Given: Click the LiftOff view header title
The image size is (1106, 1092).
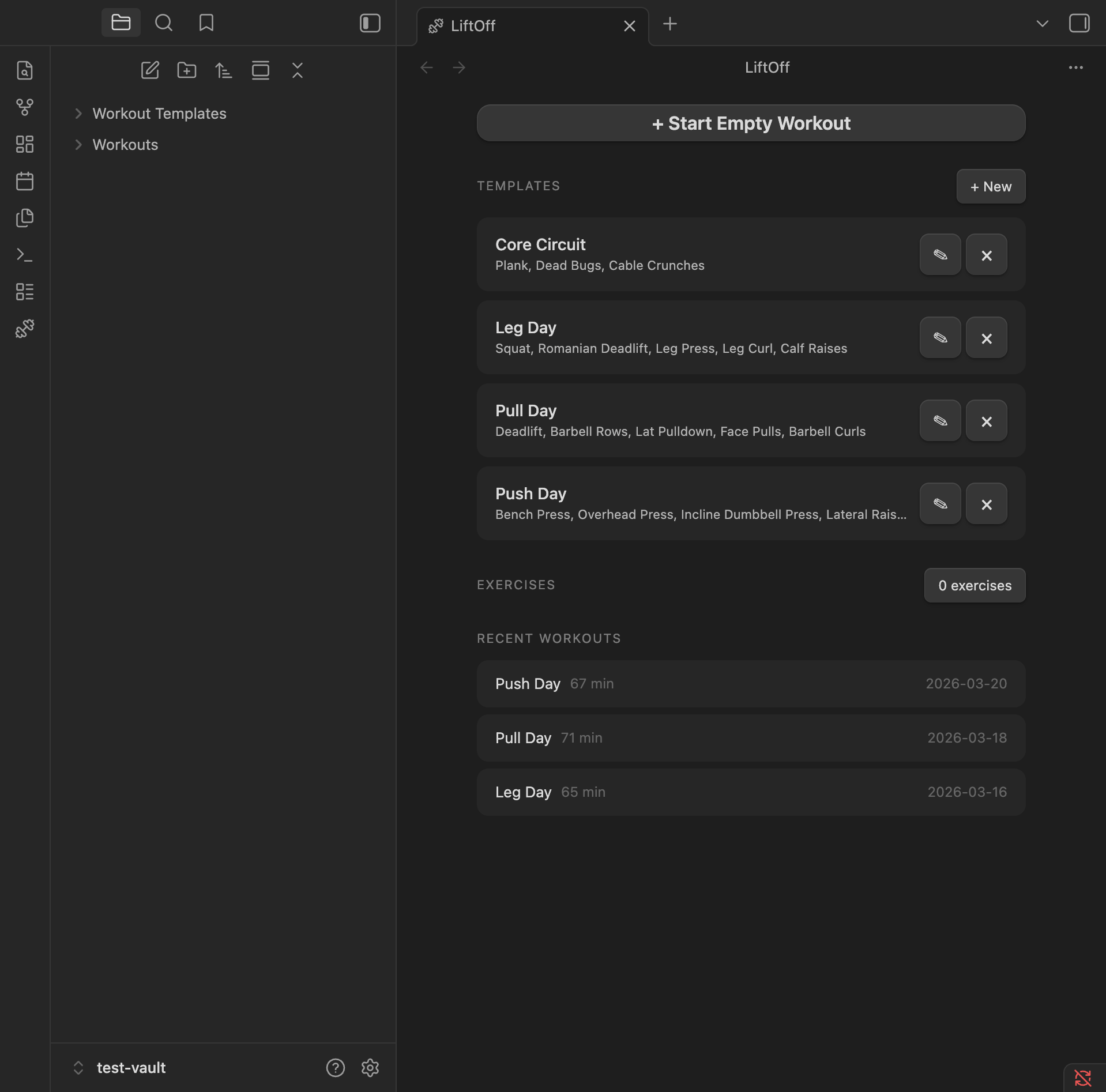Looking at the screenshot, I should pos(767,68).
